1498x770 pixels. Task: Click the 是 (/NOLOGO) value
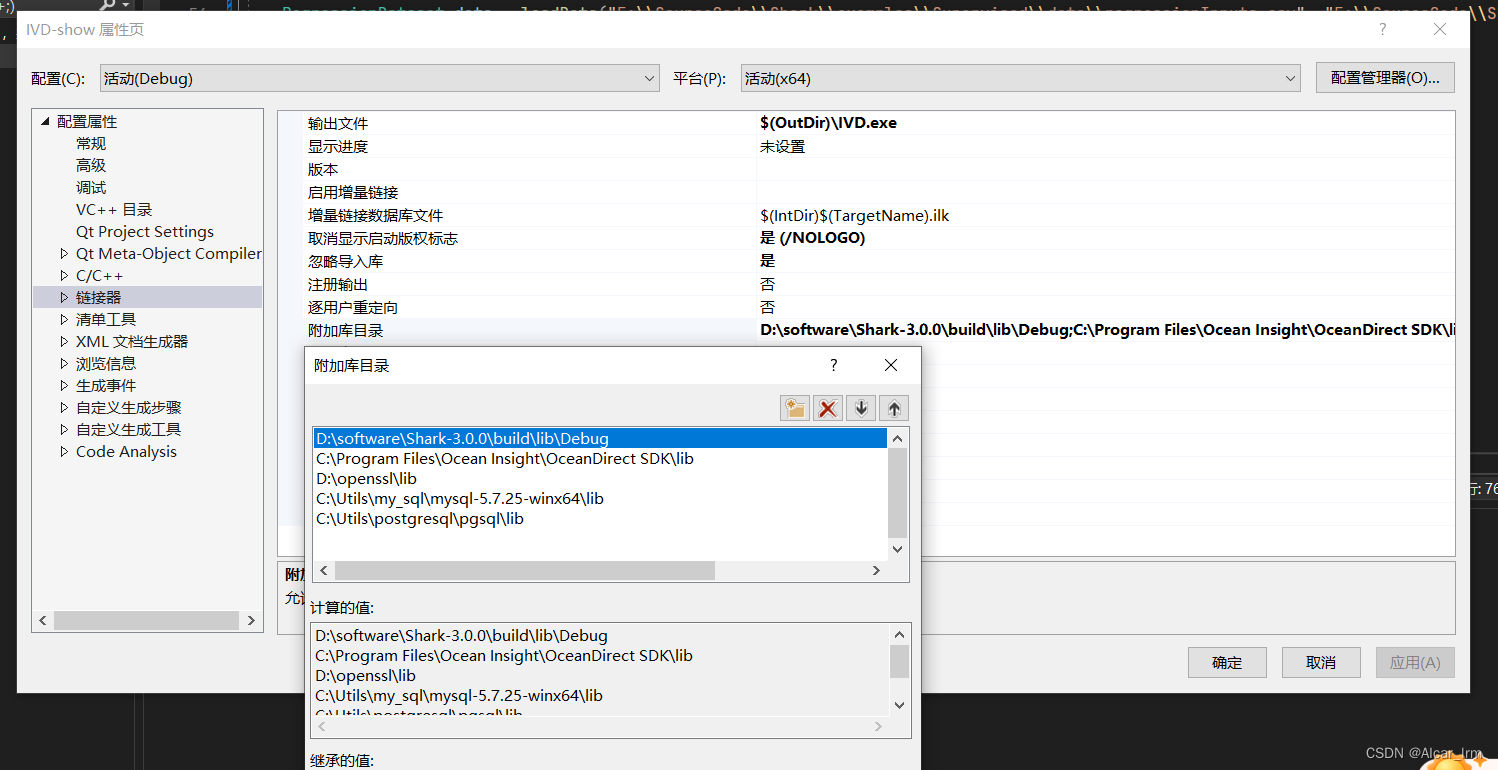coord(812,238)
